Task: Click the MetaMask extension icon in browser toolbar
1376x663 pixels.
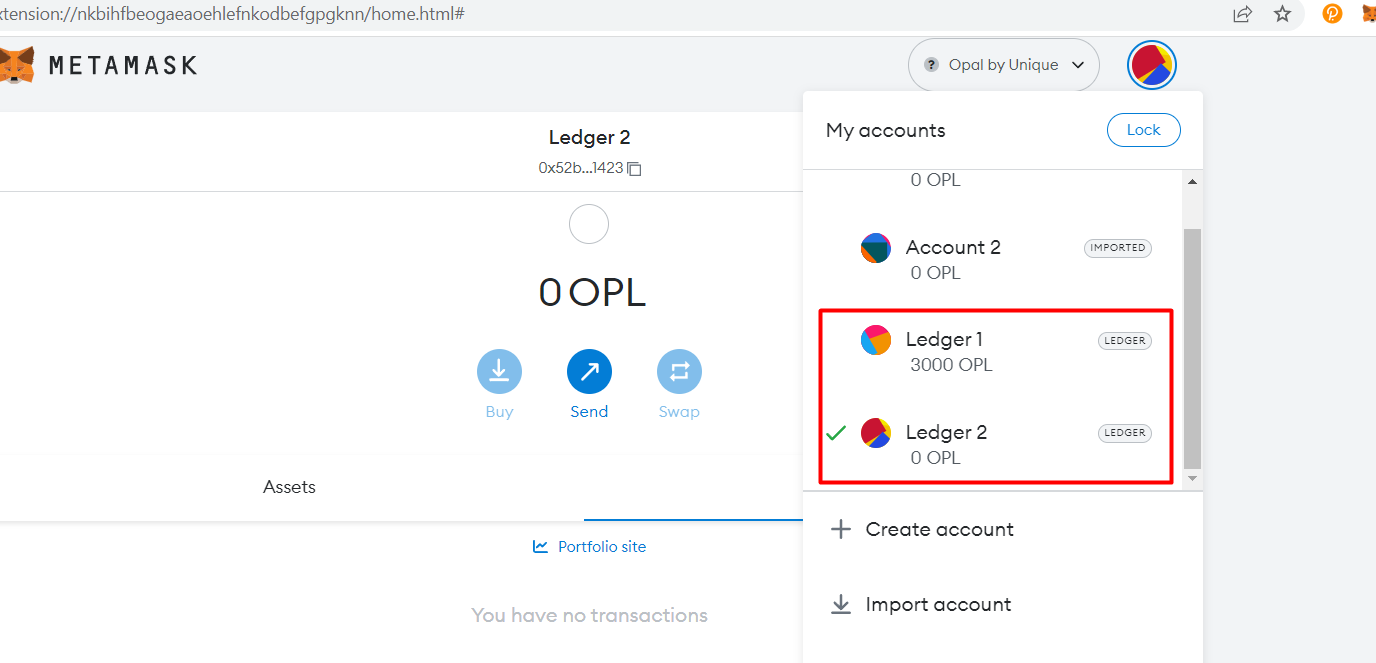Action: 1369,14
